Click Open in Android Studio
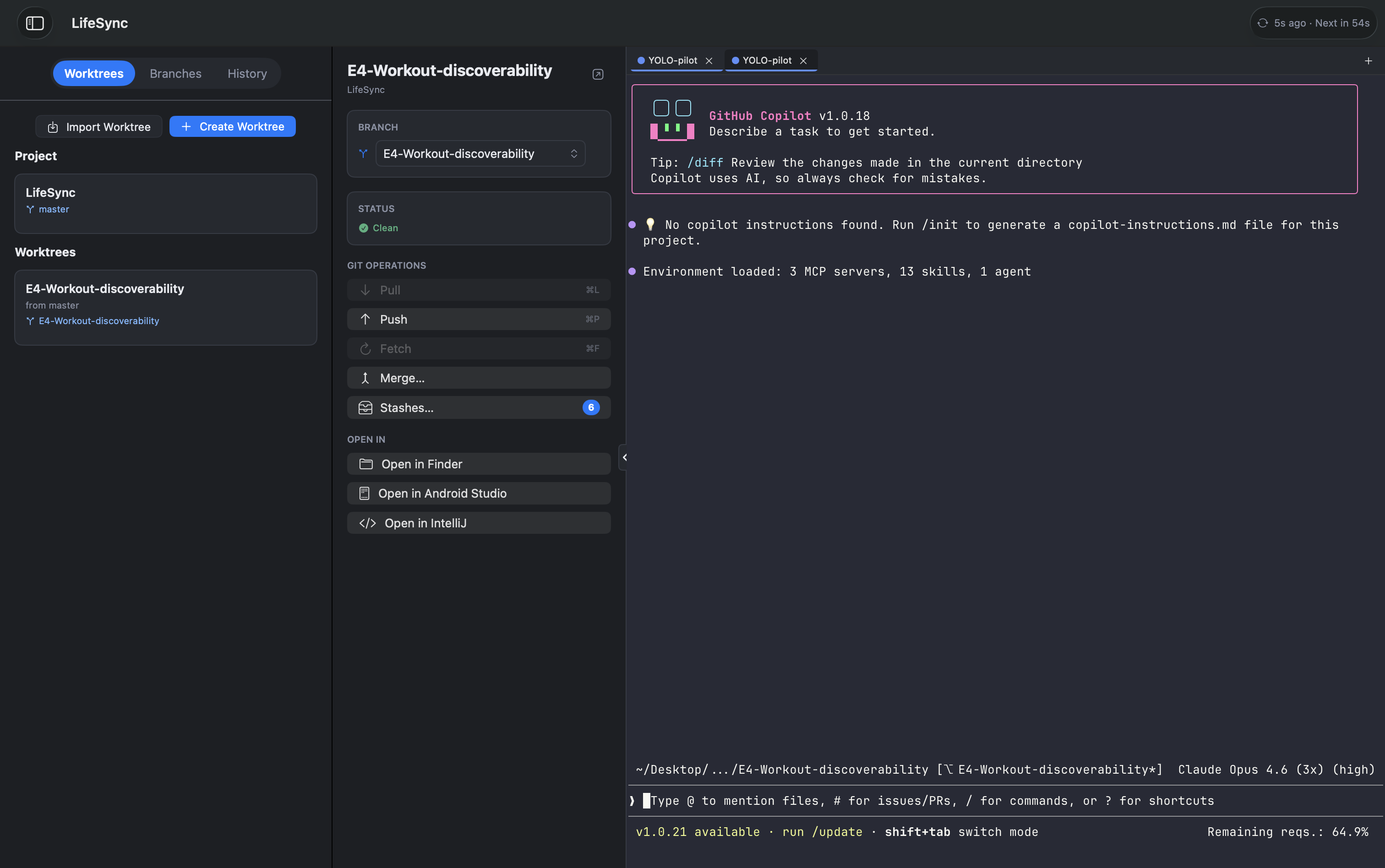Image resolution: width=1385 pixels, height=868 pixels. [x=479, y=493]
